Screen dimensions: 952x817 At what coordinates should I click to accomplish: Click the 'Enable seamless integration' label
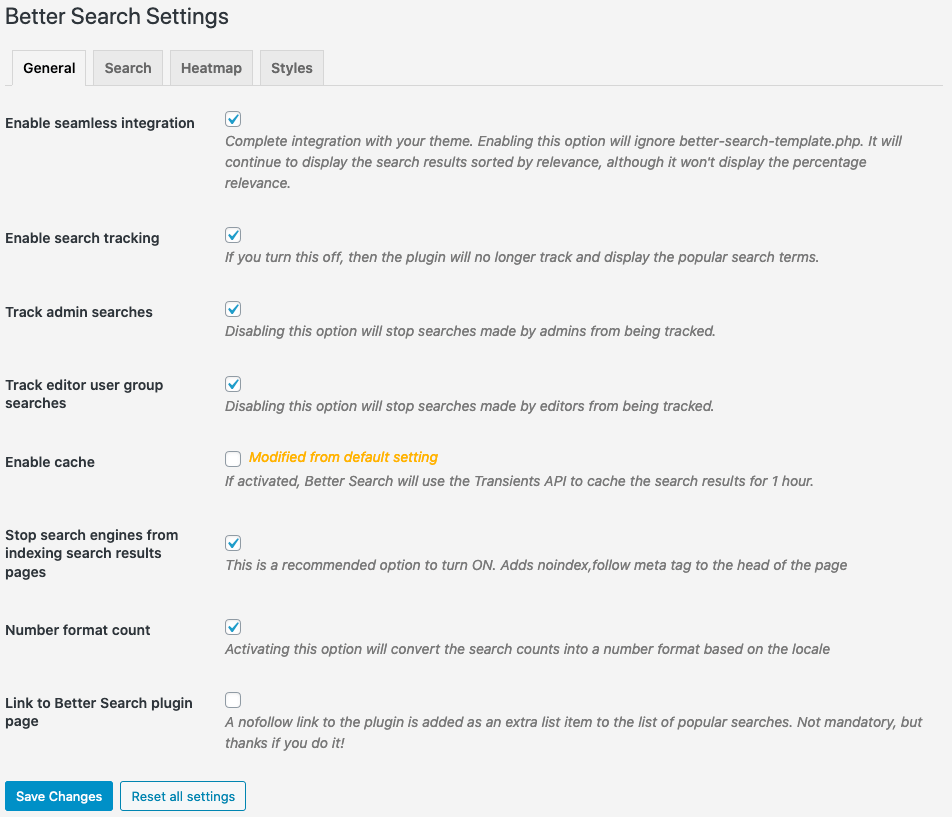[100, 123]
